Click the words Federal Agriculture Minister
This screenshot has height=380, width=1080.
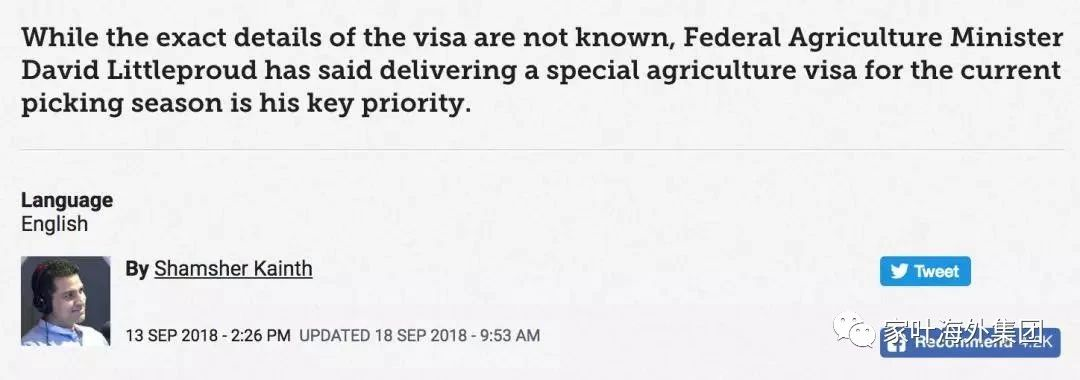[x=873, y=37]
